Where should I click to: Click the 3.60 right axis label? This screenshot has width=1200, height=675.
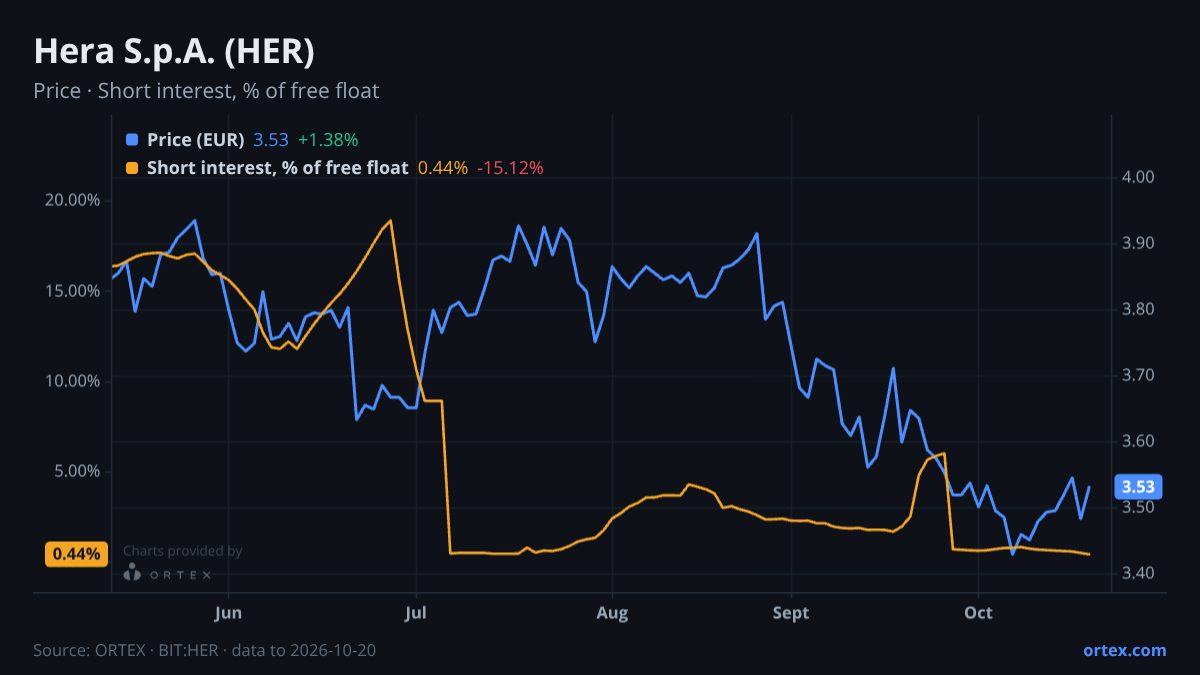pos(1139,441)
